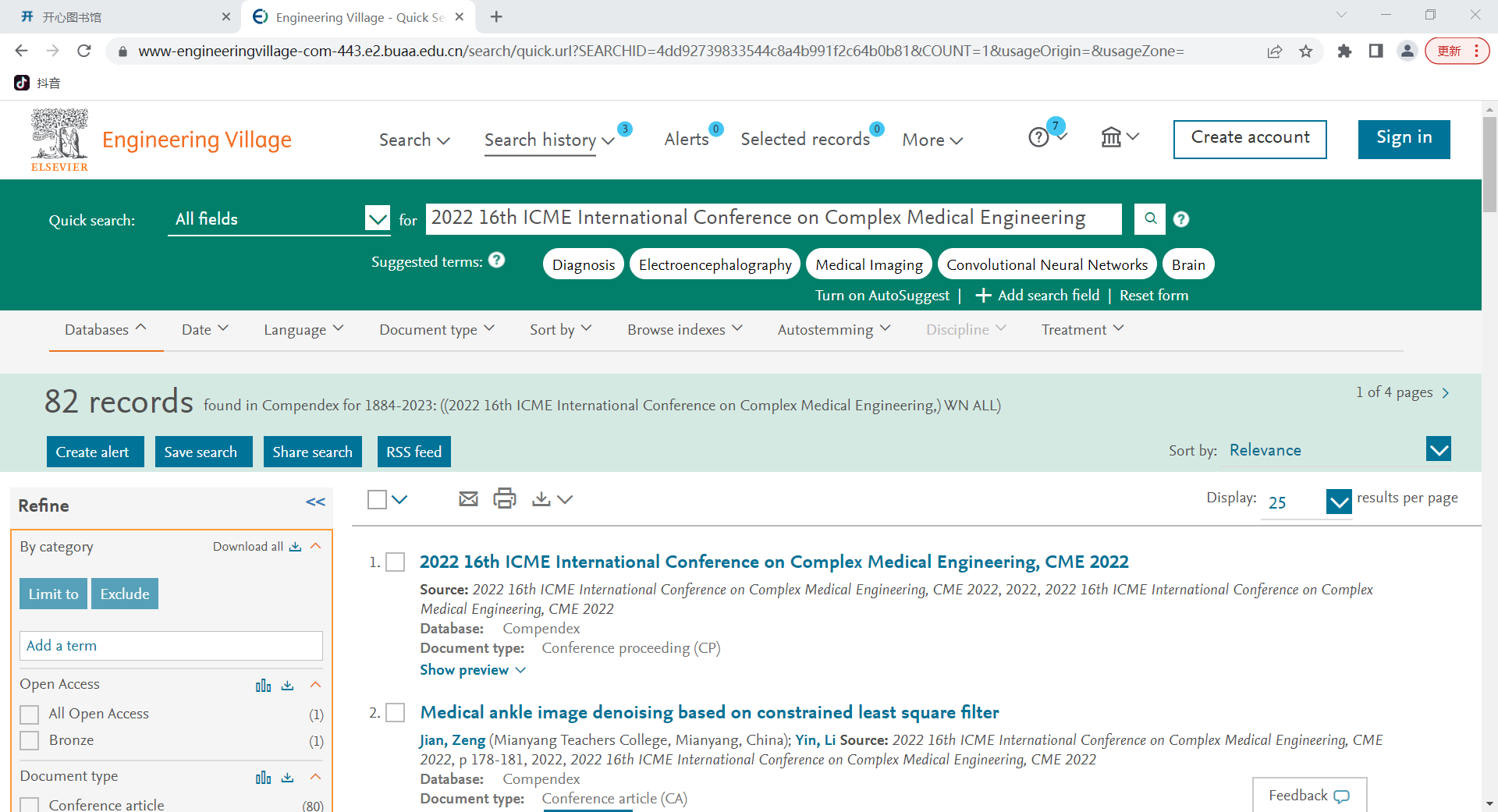Bookmark this page with star icon
This screenshot has height=812, width=1498.
pyautogui.click(x=1306, y=51)
